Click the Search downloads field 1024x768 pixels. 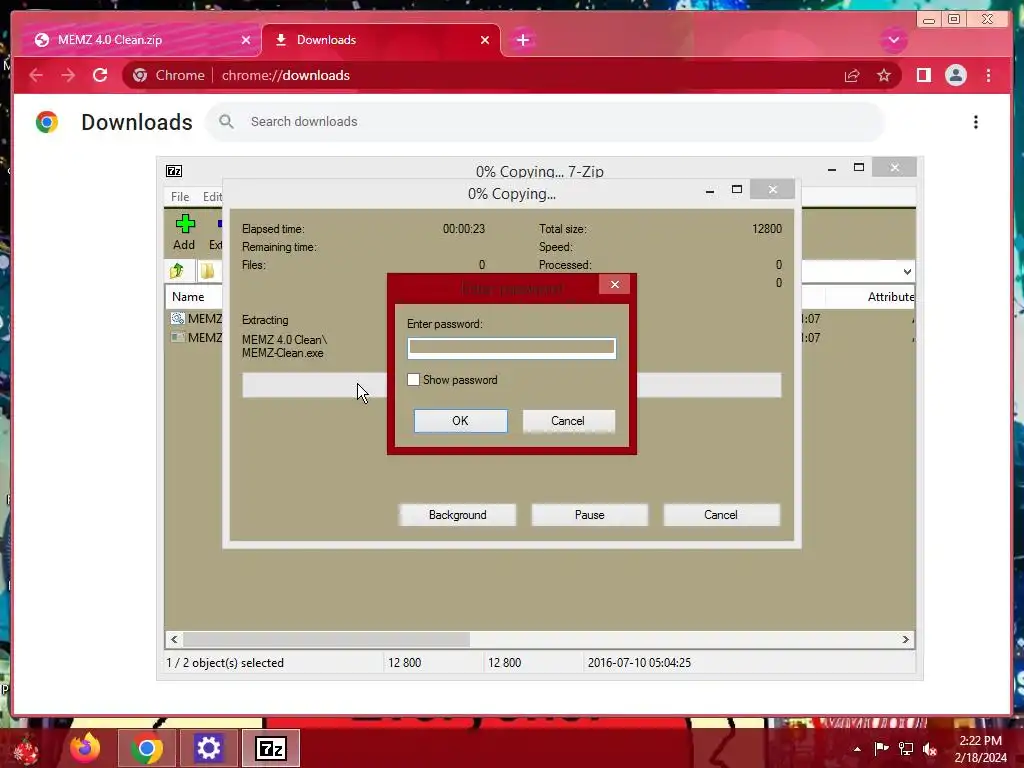pyautogui.click(x=545, y=122)
